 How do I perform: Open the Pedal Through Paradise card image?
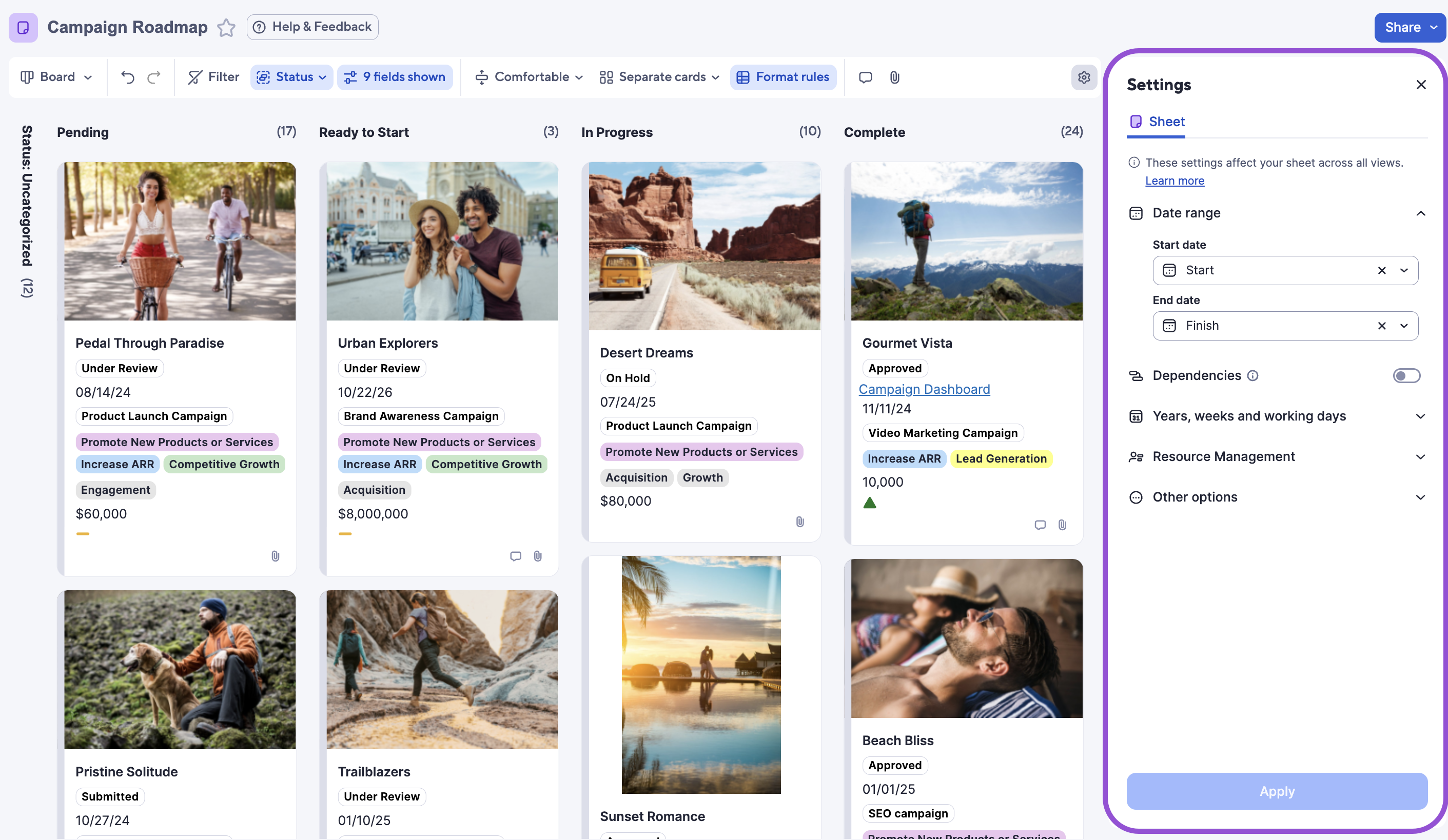[x=179, y=241]
